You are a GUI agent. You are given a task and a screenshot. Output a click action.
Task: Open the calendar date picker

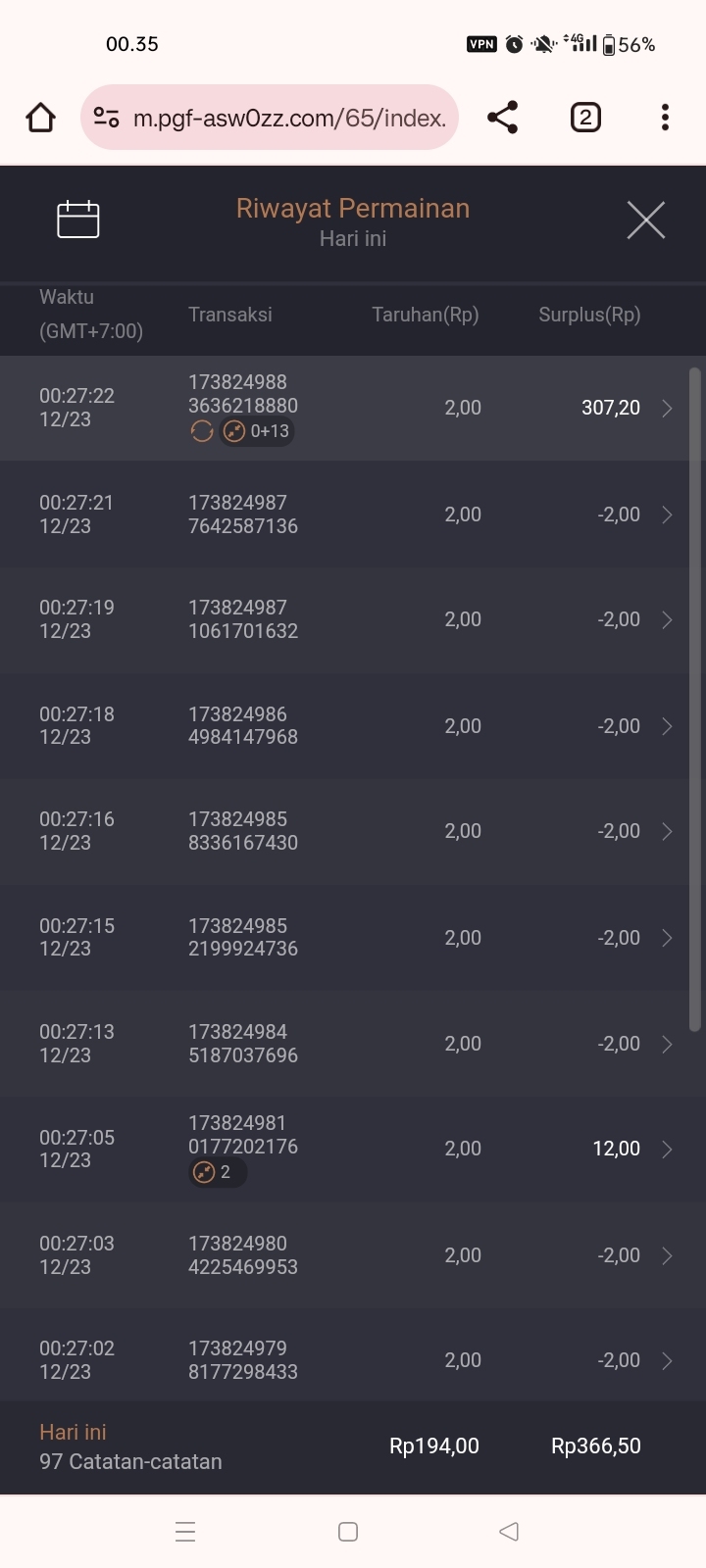click(78, 220)
